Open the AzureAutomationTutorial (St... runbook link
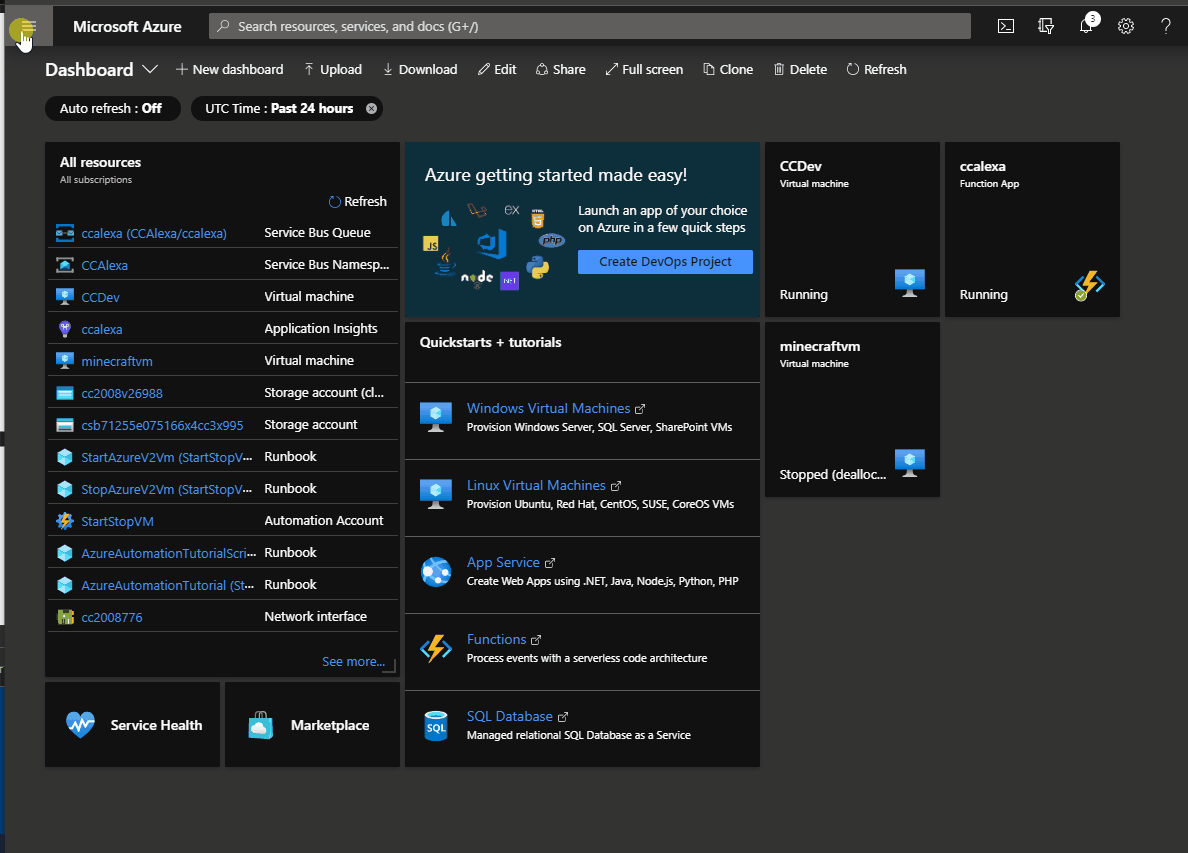The height and width of the screenshot is (853, 1188). tap(167, 585)
